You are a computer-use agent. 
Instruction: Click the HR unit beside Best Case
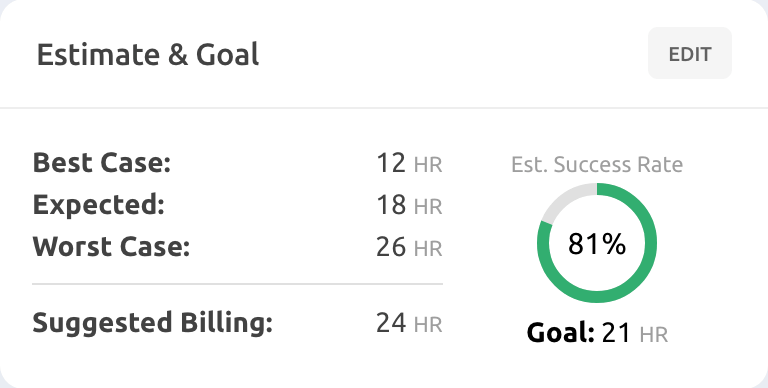coord(428,165)
